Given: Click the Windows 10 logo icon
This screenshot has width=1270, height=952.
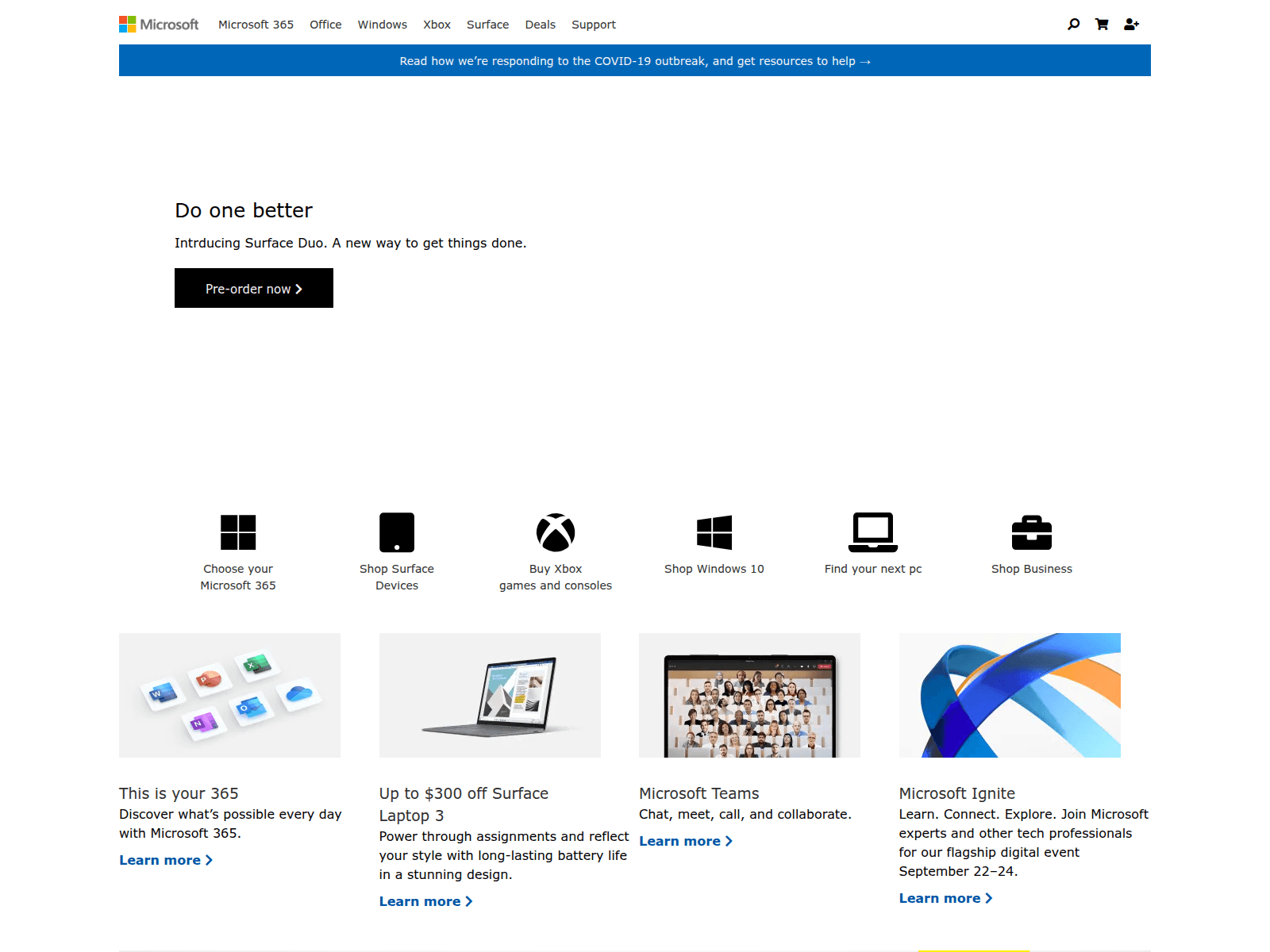Looking at the screenshot, I should pos(714,532).
